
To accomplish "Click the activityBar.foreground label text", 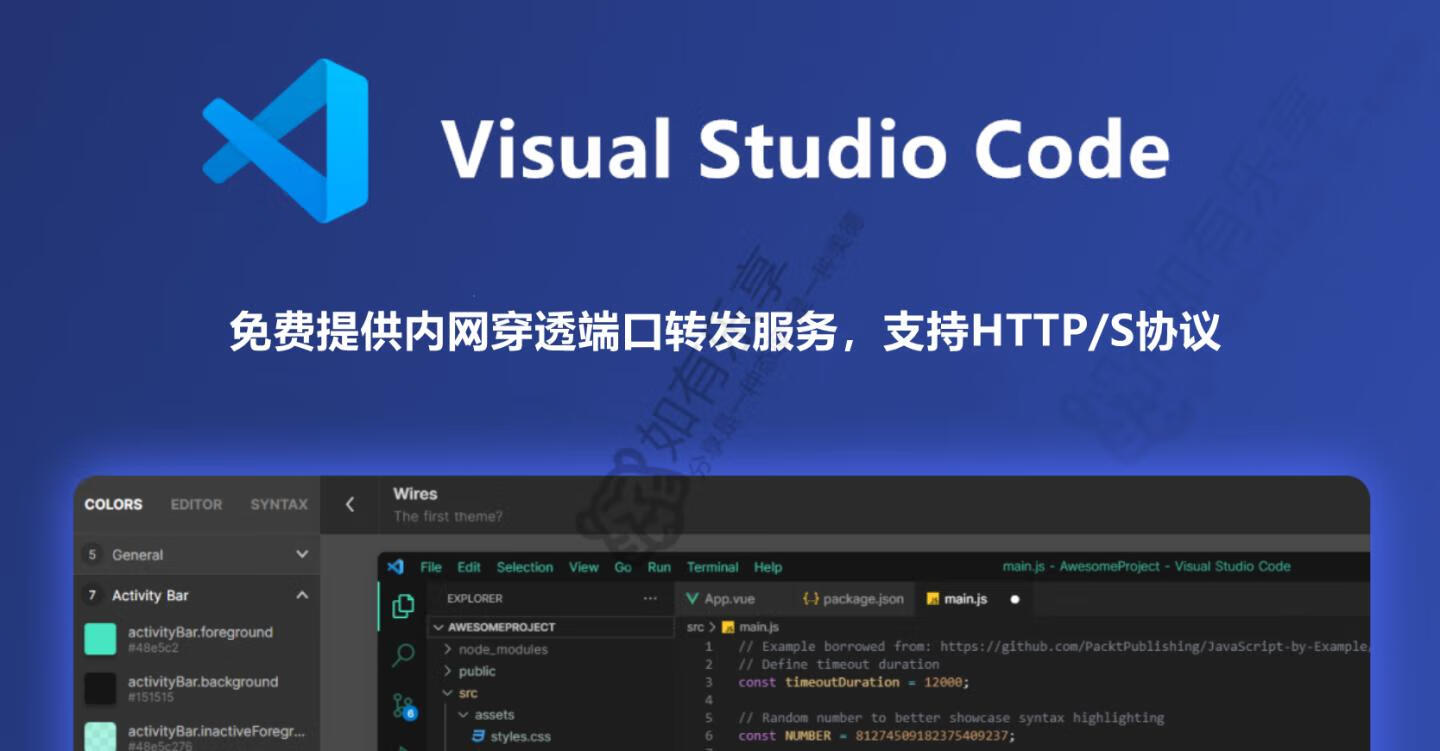I will coord(200,632).
